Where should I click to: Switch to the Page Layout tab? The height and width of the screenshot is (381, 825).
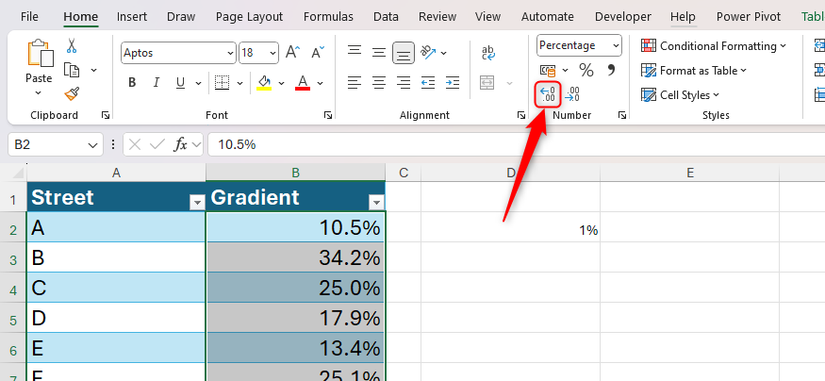[x=249, y=17]
